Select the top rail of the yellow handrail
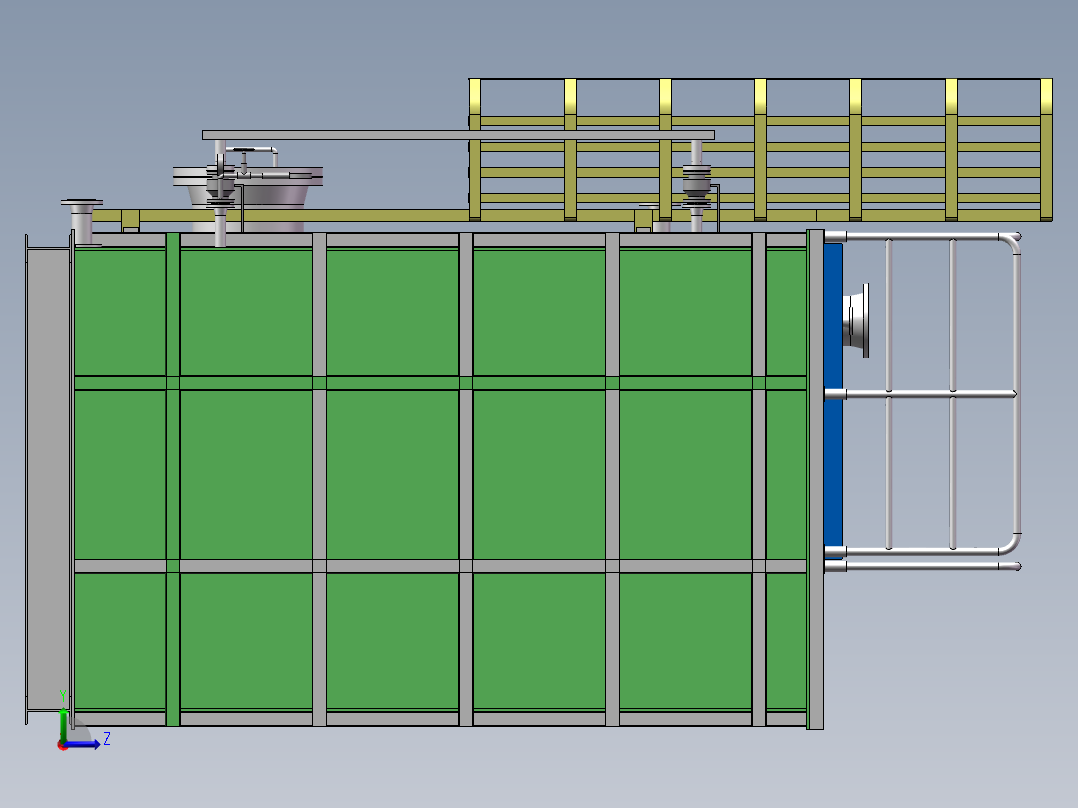This screenshot has height=808, width=1078. coord(760,80)
